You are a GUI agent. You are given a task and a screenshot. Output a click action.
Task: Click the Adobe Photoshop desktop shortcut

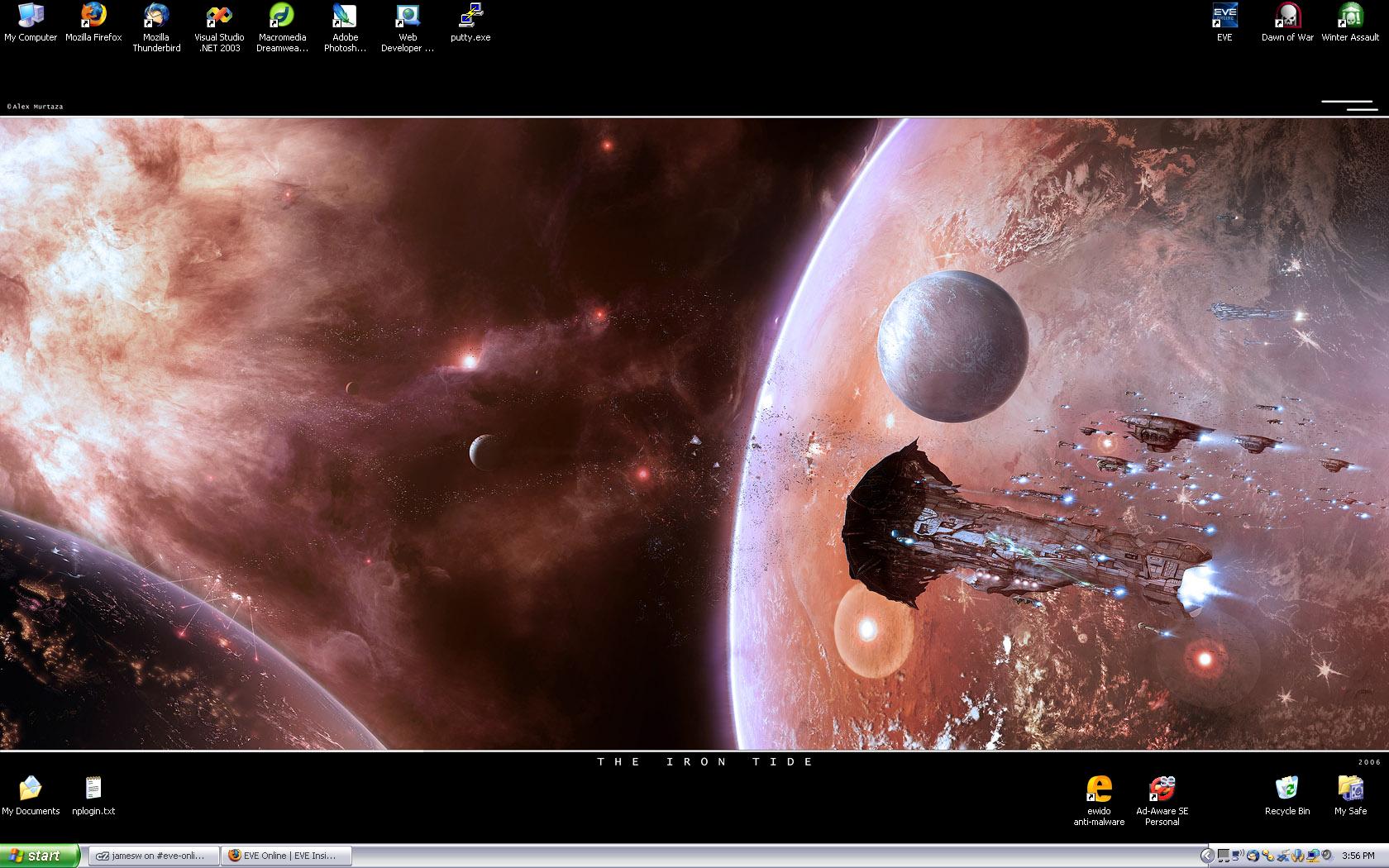(x=345, y=28)
